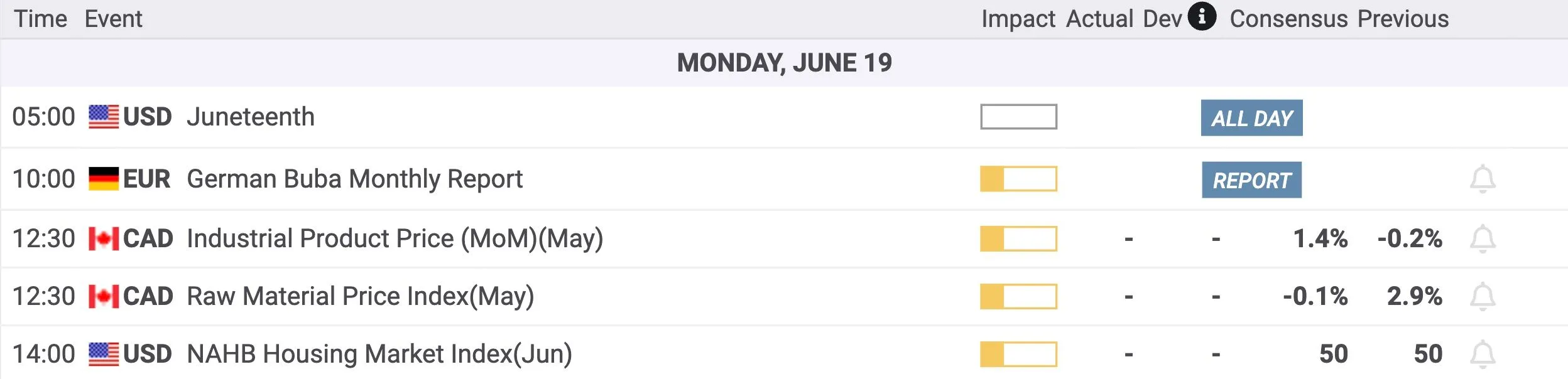Expand the German Buba Monthly Report event
This screenshot has height=379, width=1568.
point(784,179)
